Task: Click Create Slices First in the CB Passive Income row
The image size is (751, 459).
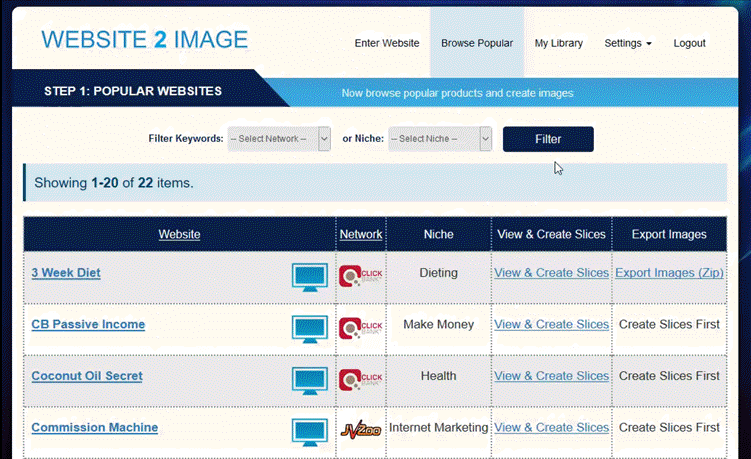Action: pyautogui.click(x=669, y=324)
